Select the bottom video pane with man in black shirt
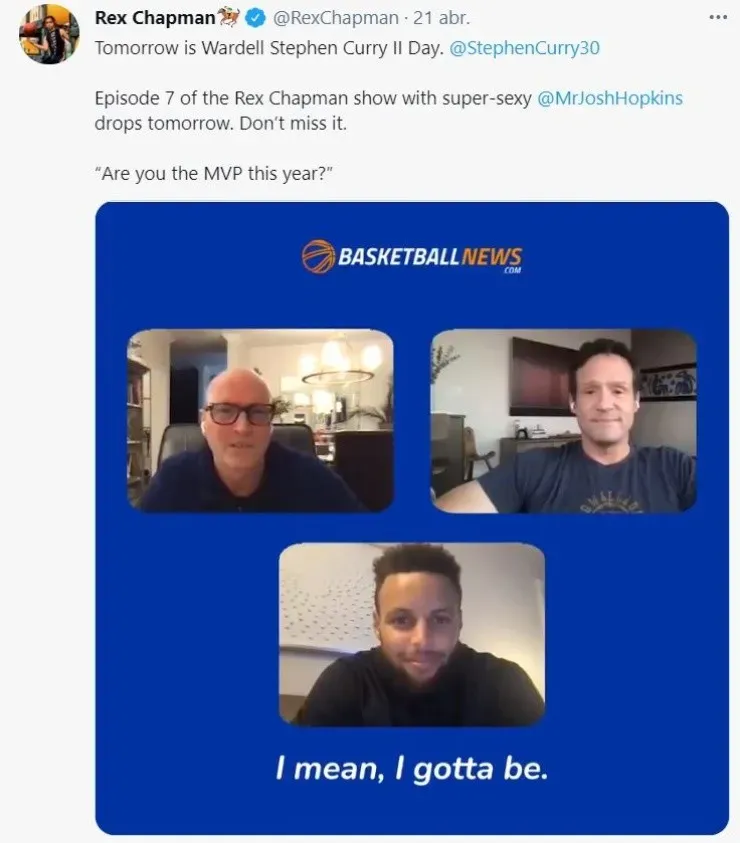740x843 pixels. coord(412,634)
